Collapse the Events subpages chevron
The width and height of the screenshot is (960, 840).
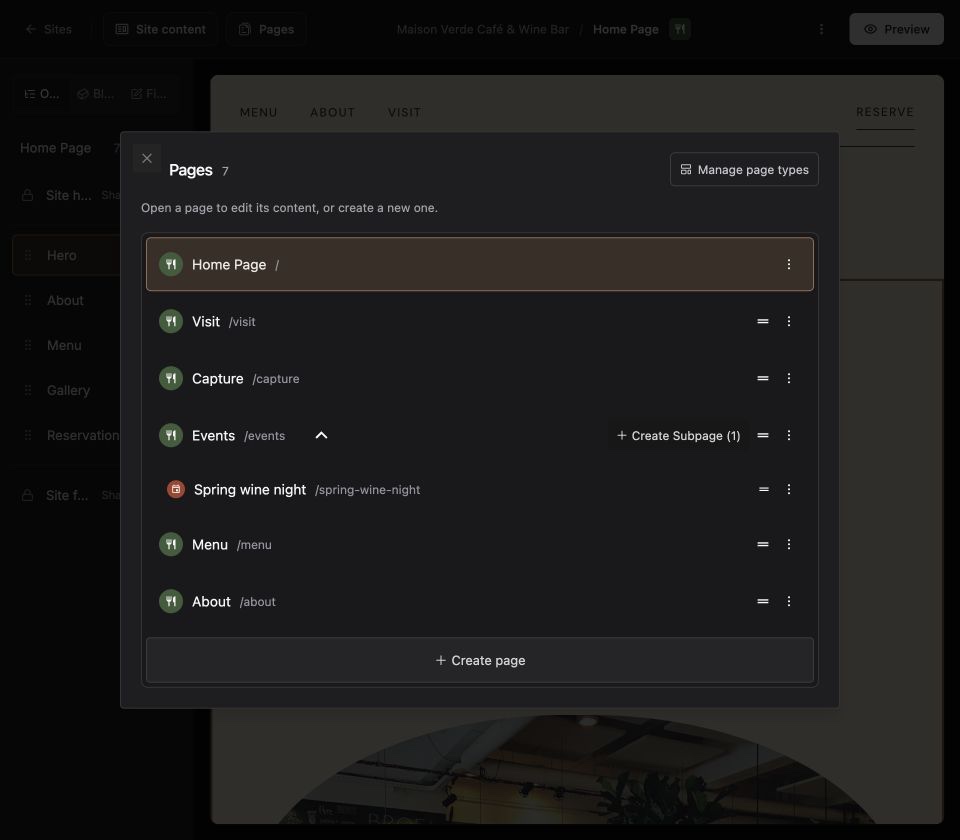[321, 435]
